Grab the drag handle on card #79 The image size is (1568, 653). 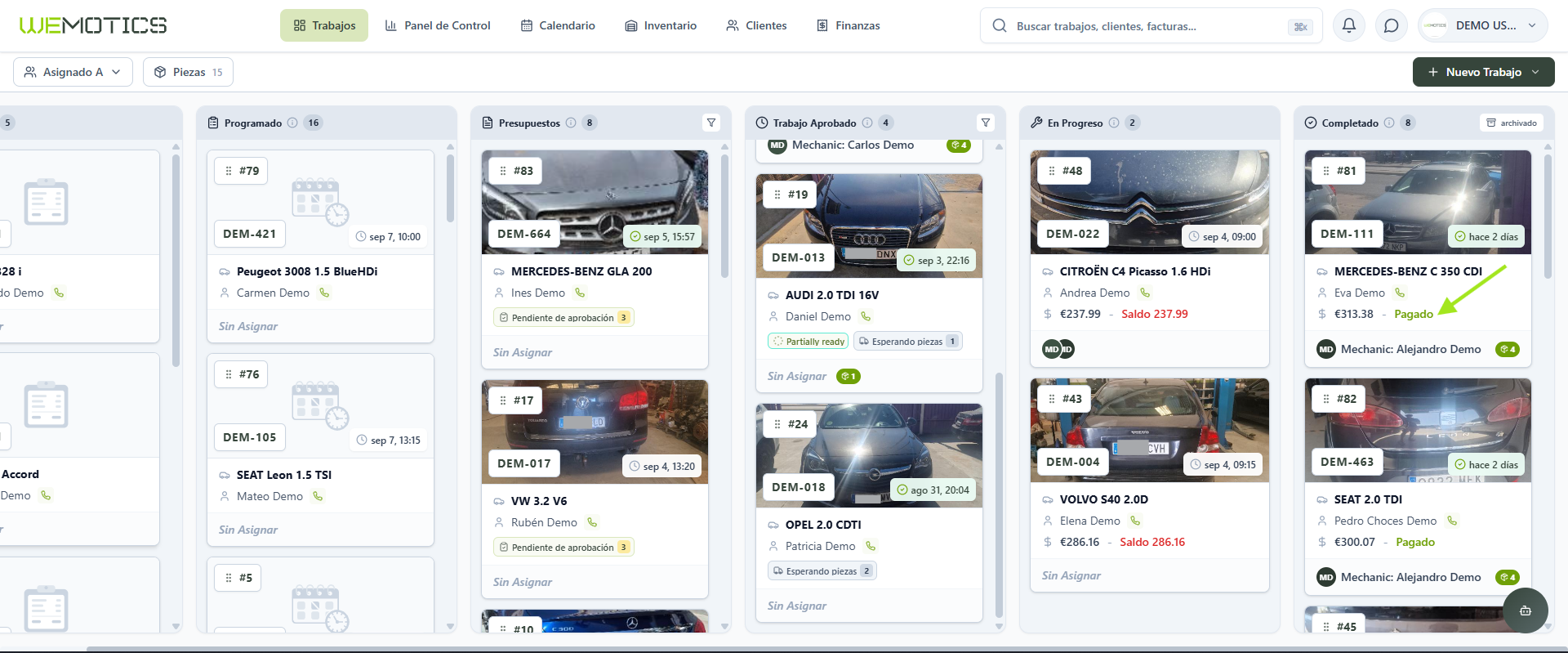(229, 171)
